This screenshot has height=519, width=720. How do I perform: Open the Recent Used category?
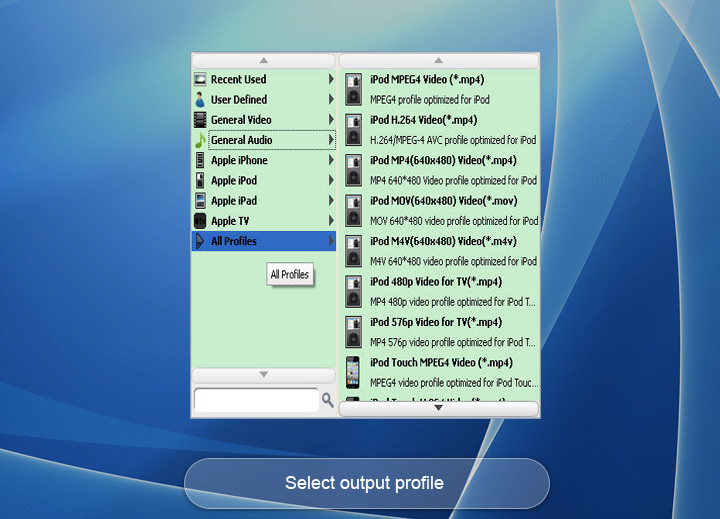point(264,79)
